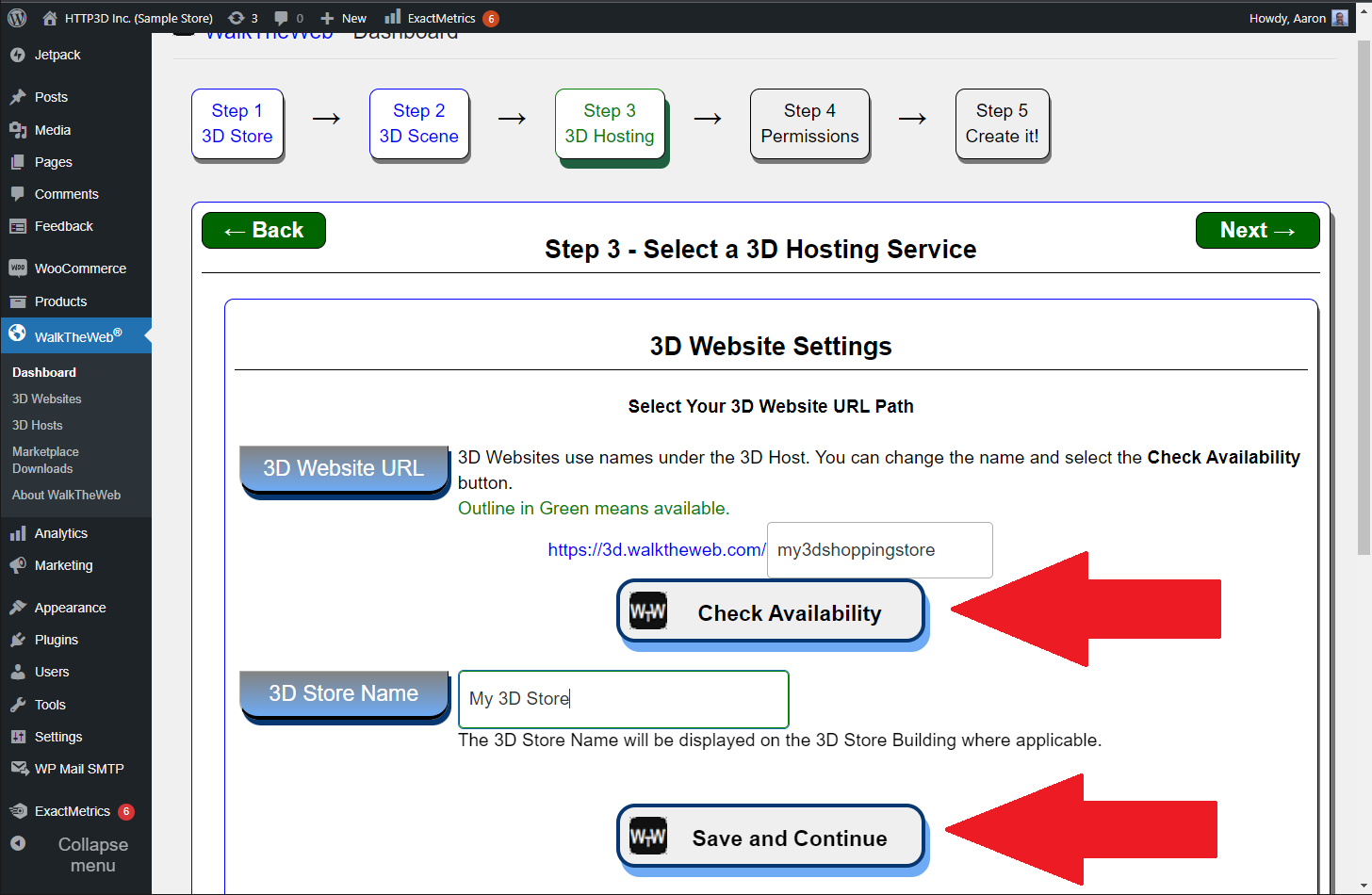Click the ExactMetrics sidebar icon
Screen dimensions: 1372x895
18,811
